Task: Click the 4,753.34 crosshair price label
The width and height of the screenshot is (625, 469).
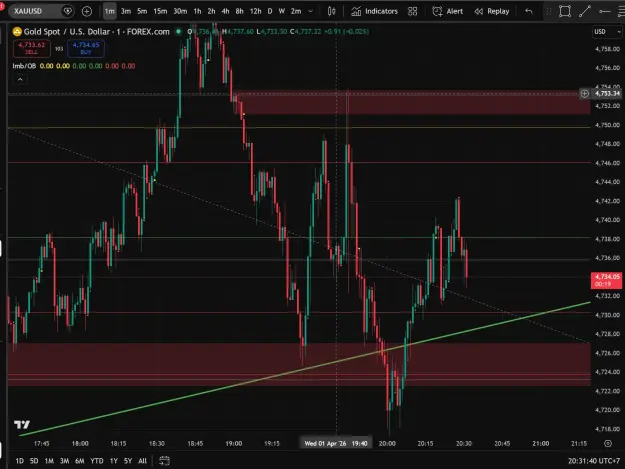Action: coord(607,94)
